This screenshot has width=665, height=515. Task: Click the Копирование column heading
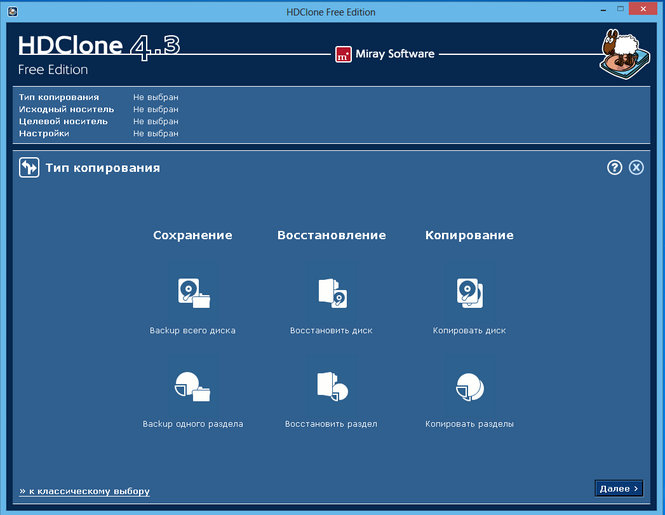click(469, 235)
